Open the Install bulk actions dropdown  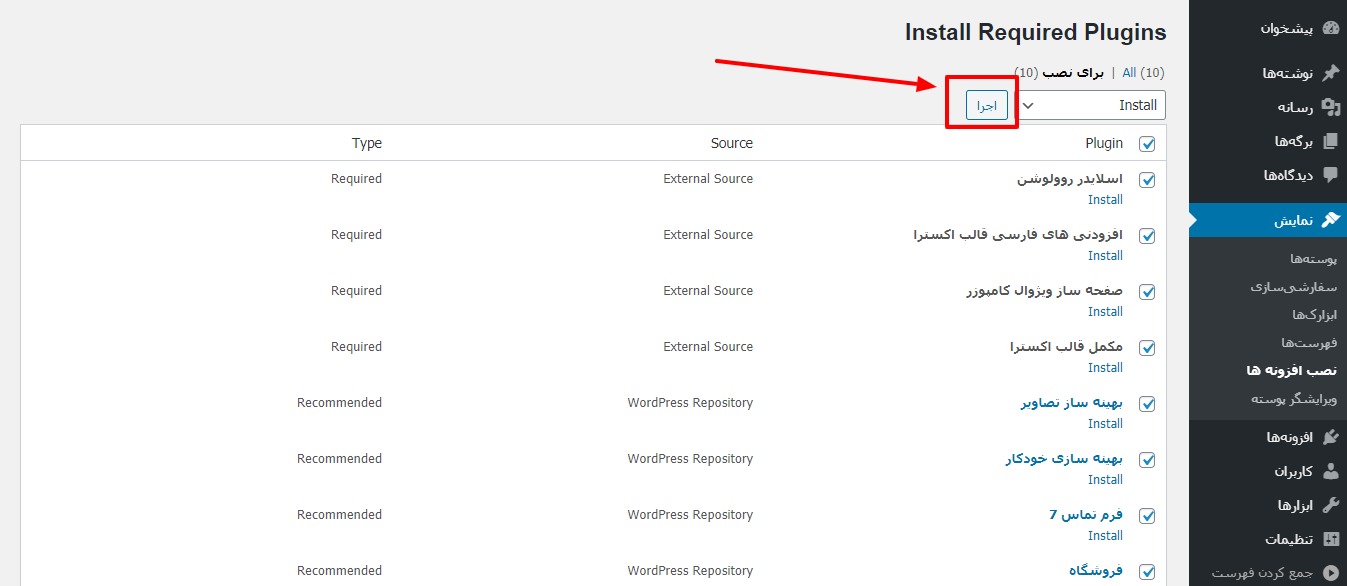(x=1090, y=105)
